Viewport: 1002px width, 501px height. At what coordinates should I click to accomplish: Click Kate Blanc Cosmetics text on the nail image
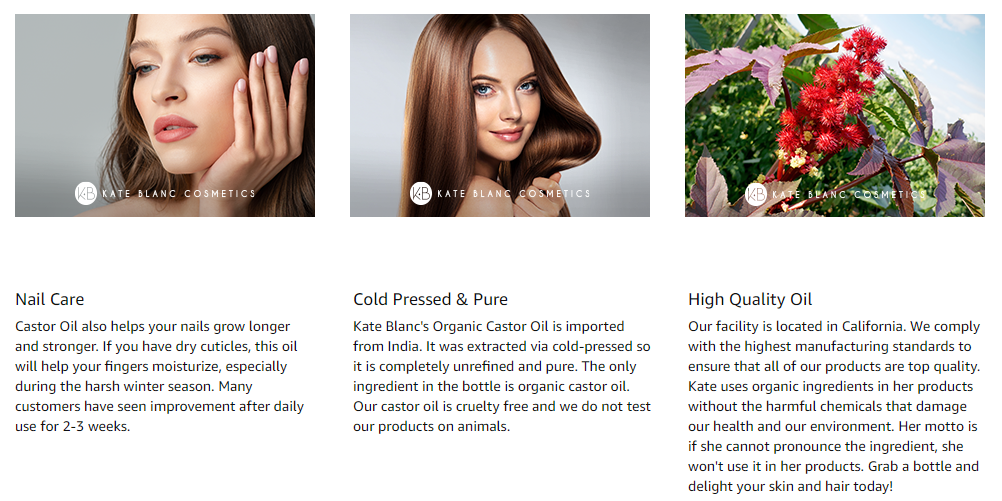[x=178, y=193]
